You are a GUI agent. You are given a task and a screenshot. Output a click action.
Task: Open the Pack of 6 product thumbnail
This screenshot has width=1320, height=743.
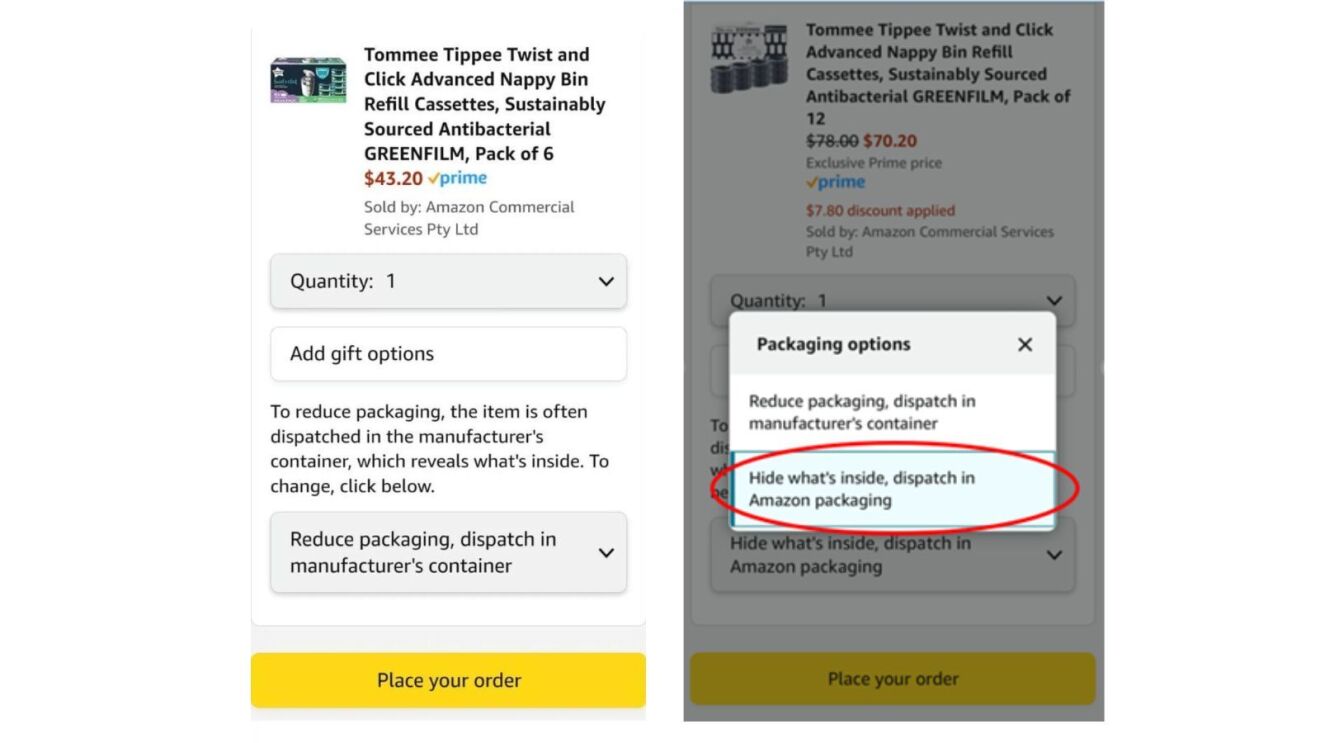click(x=308, y=80)
